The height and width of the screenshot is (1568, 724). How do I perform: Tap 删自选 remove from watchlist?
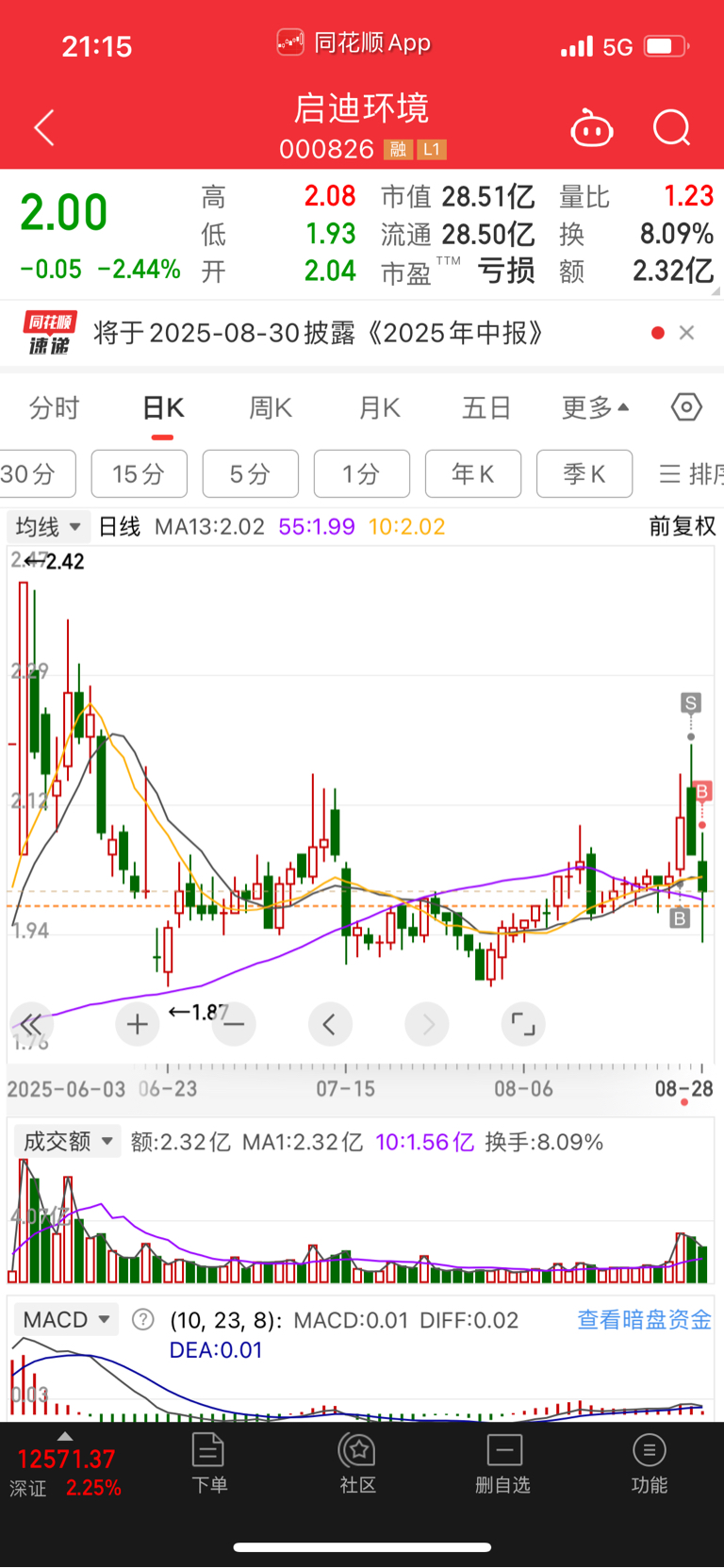(503, 1463)
